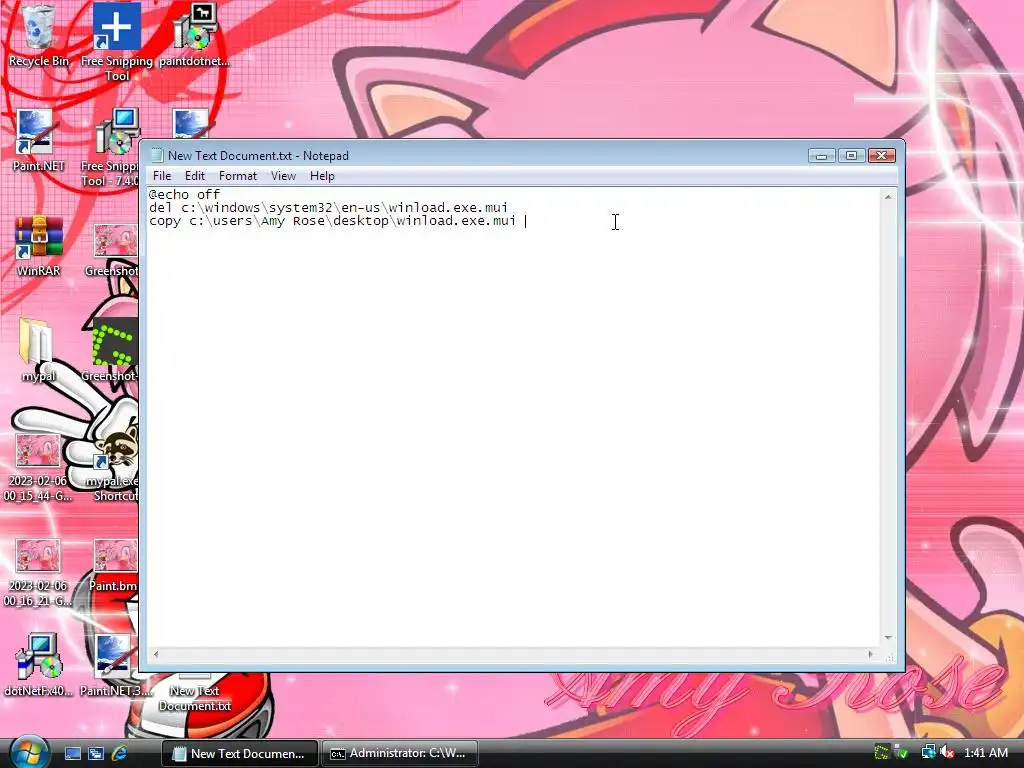Image resolution: width=1024 pixels, height=768 pixels.
Task: Open the mypal folder on desktop
Action: coord(39,350)
